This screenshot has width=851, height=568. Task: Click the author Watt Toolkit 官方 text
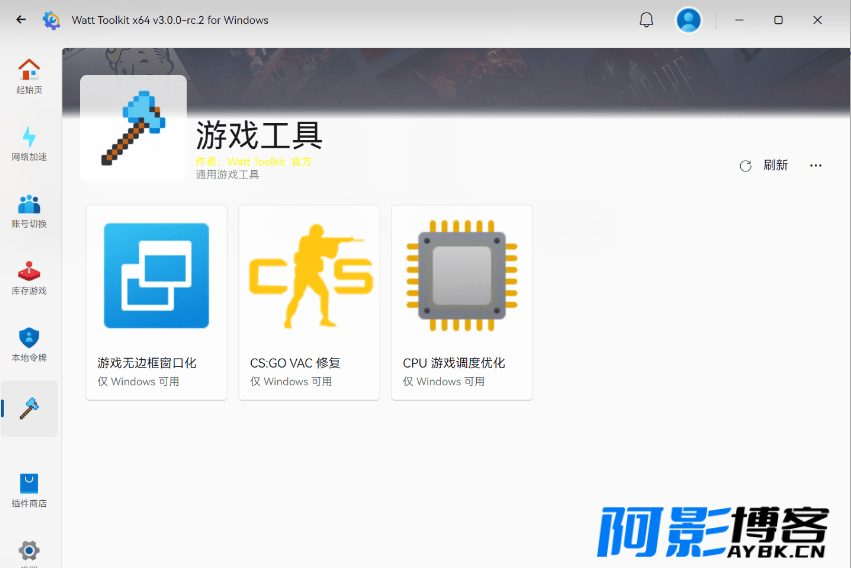pyautogui.click(x=253, y=162)
